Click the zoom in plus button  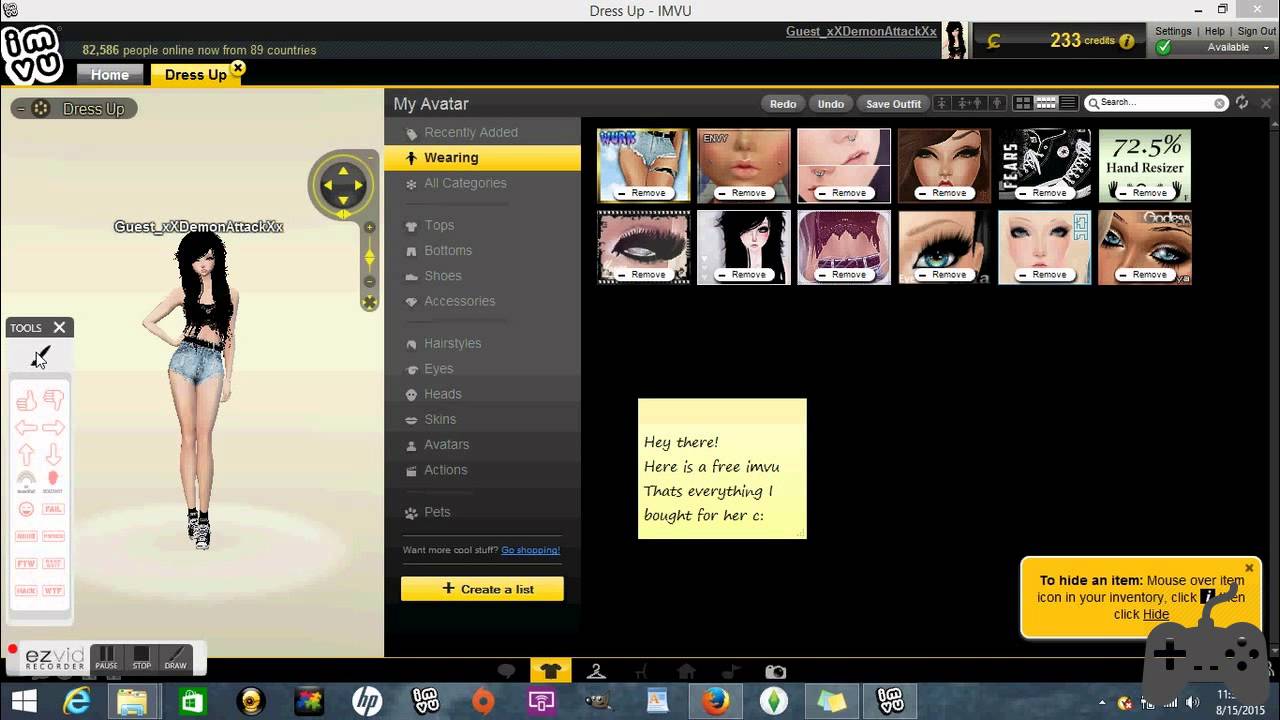point(369,228)
